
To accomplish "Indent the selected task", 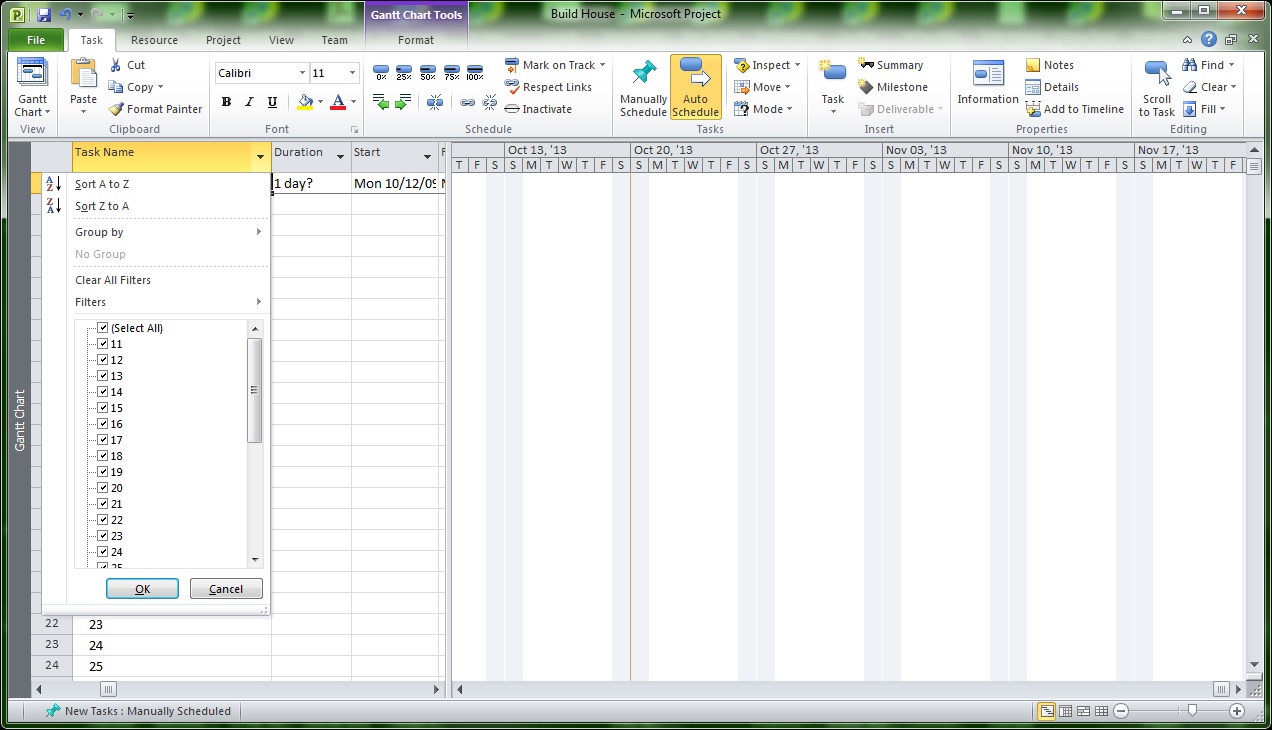I will [x=403, y=102].
